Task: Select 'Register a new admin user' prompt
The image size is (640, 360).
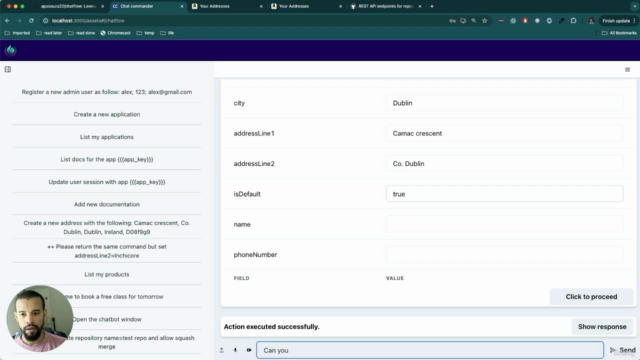Action: (x=107, y=92)
